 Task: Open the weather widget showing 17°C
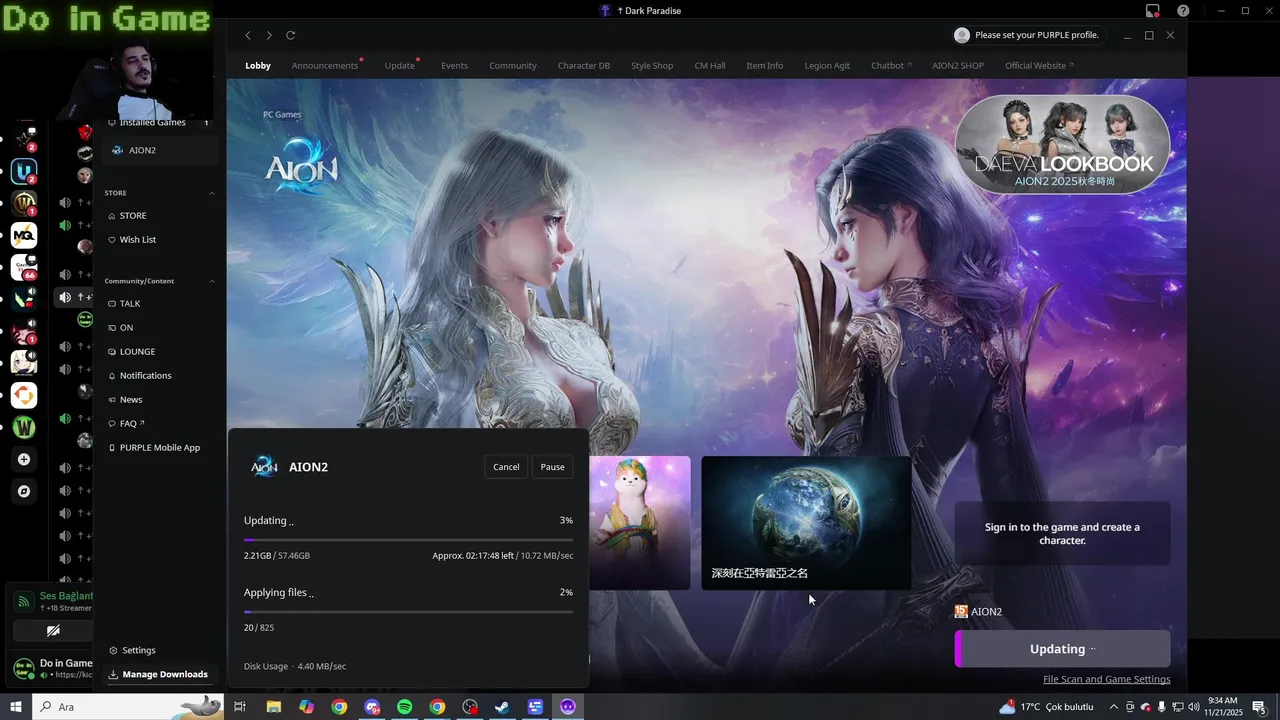coord(1046,707)
